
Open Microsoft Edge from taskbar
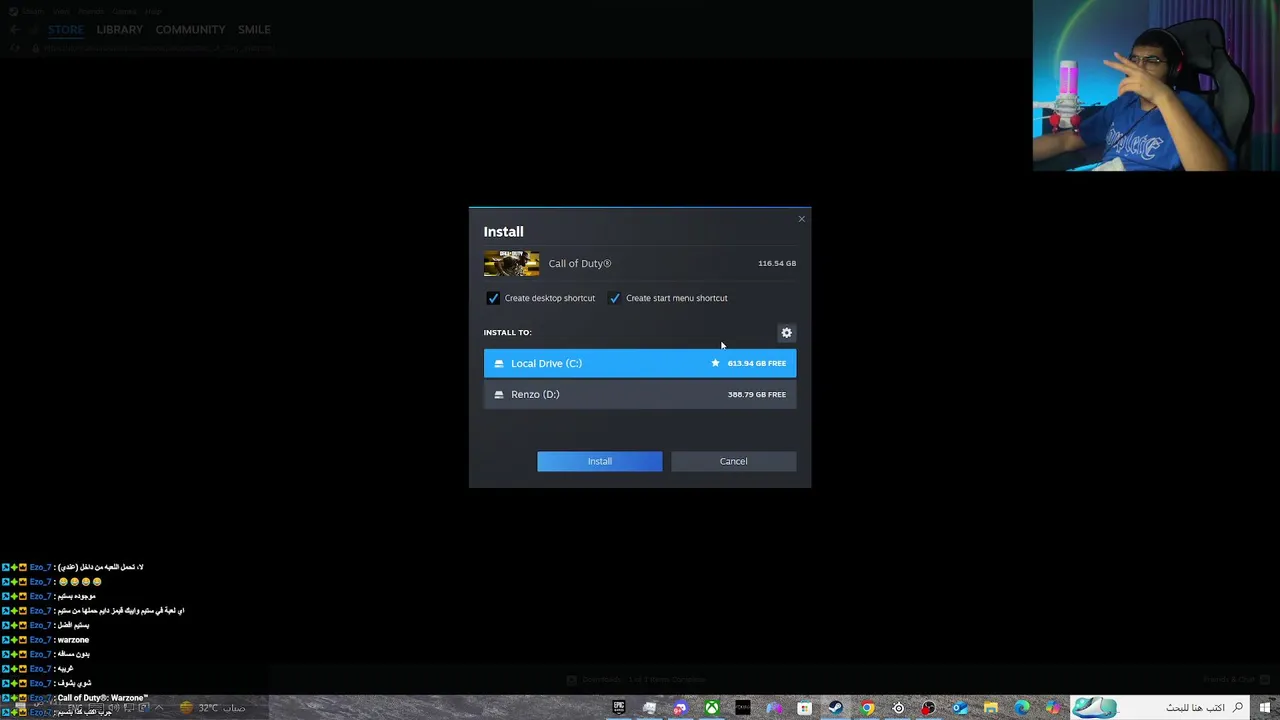point(1022,708)
